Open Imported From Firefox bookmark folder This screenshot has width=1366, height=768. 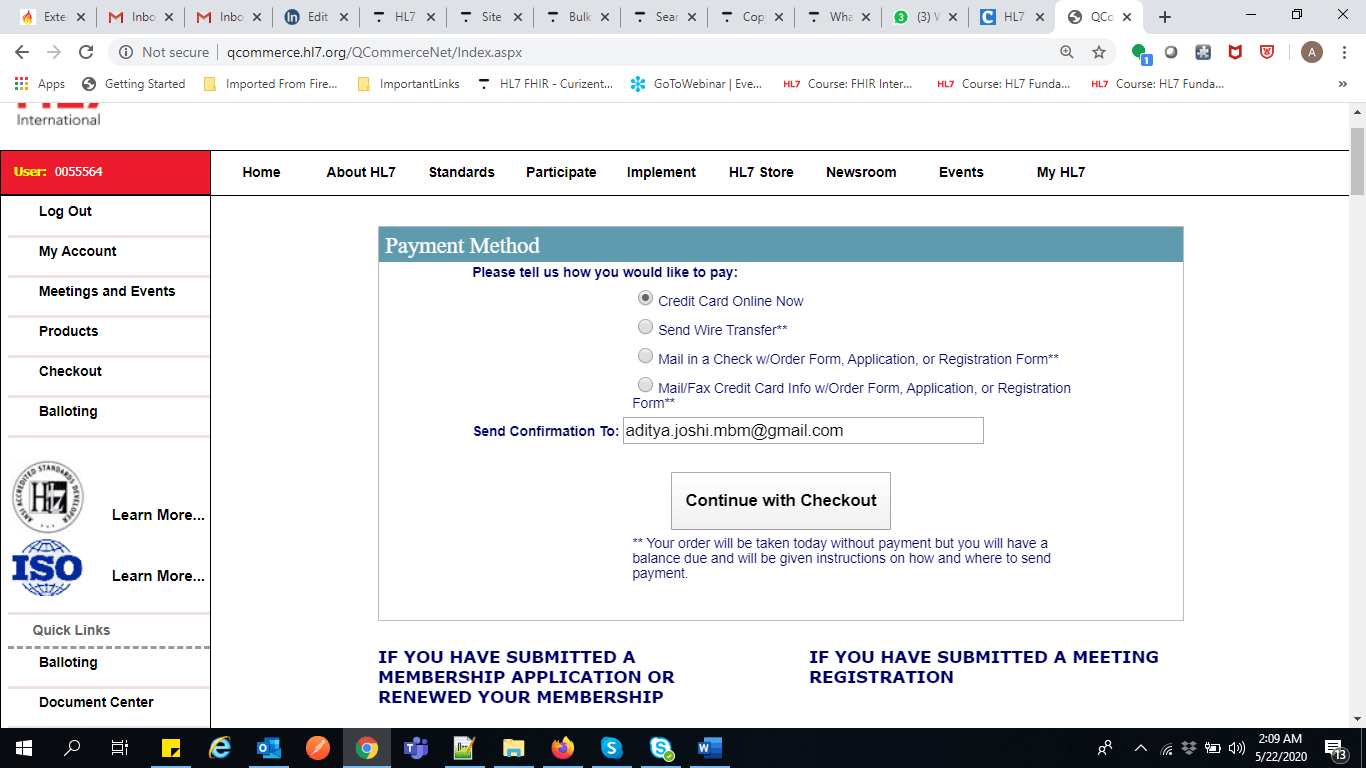coord(271,84)
